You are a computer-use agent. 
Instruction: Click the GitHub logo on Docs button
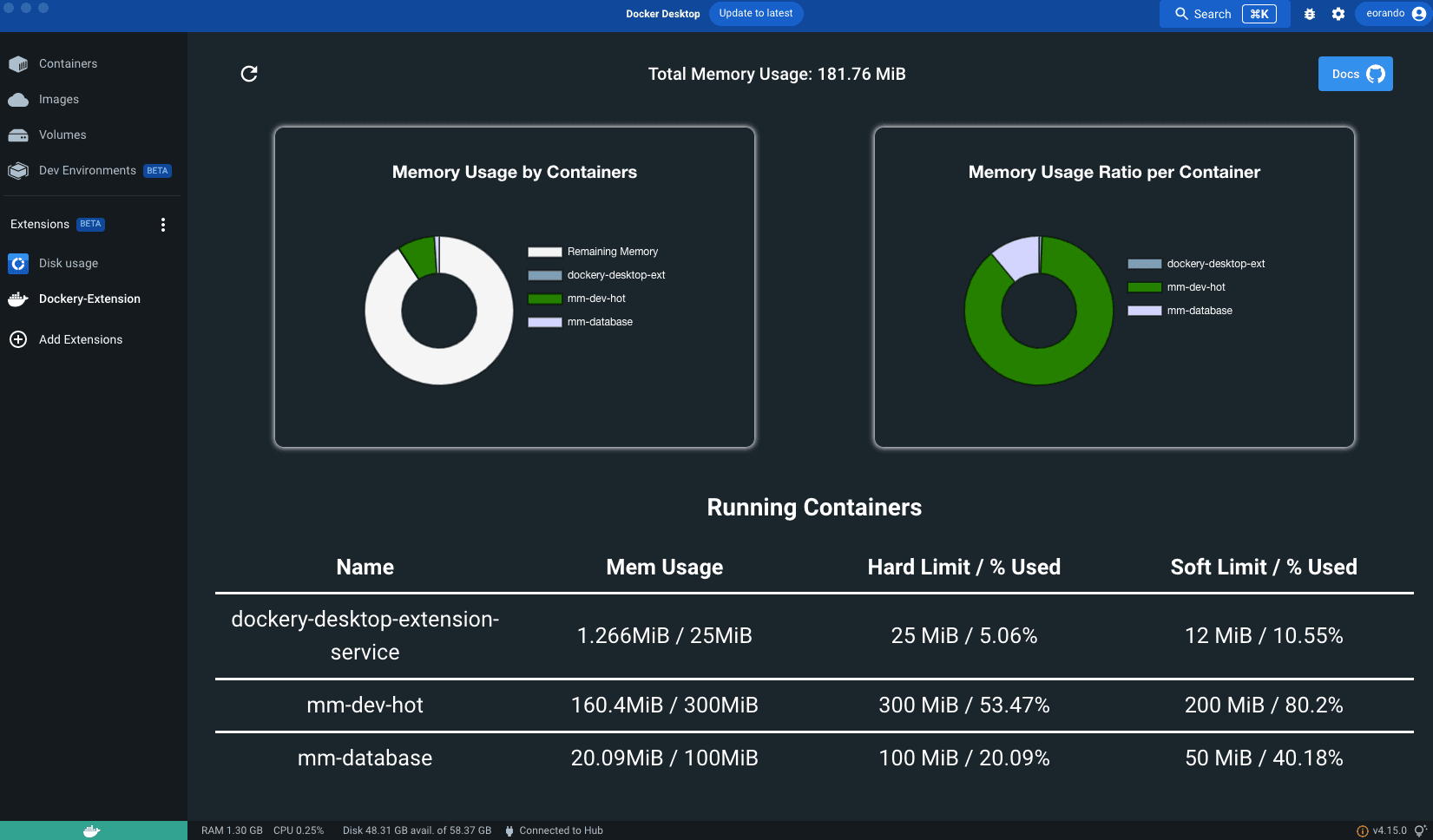point(1376,74)
